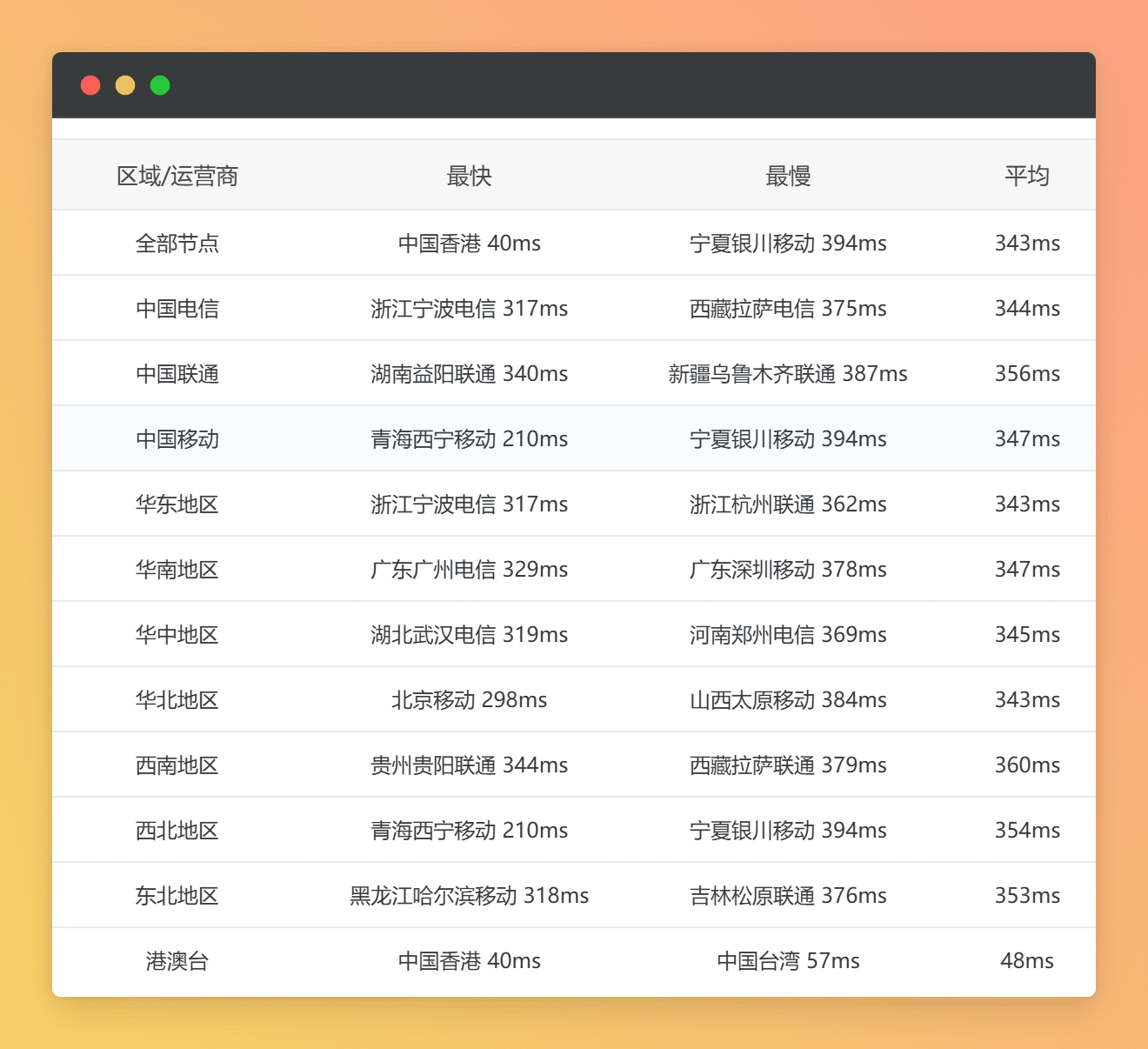
Task: Click the green maximize window button
Action: point(160,85)
